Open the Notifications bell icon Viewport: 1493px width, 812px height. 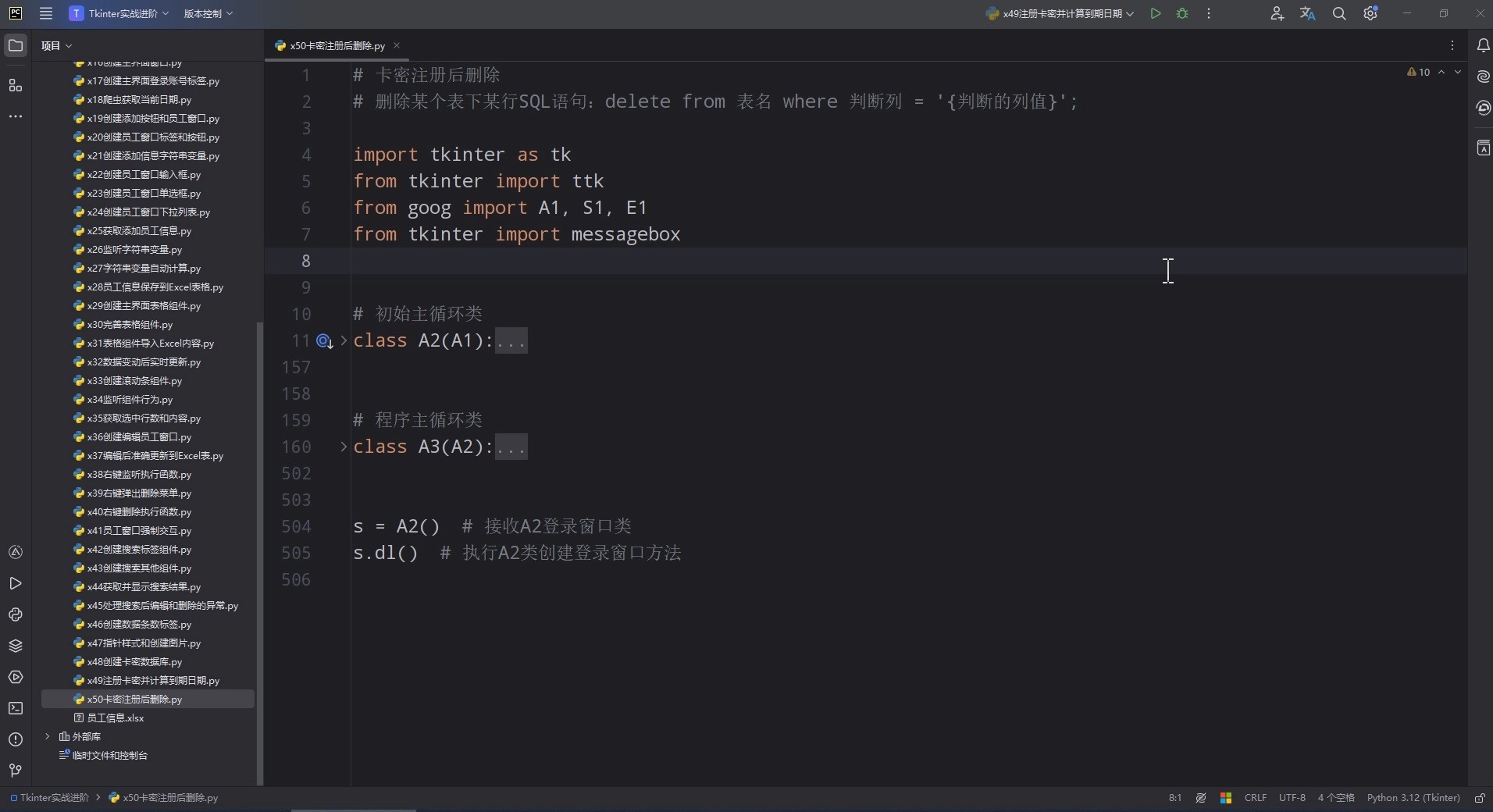tap(1483, 45)
